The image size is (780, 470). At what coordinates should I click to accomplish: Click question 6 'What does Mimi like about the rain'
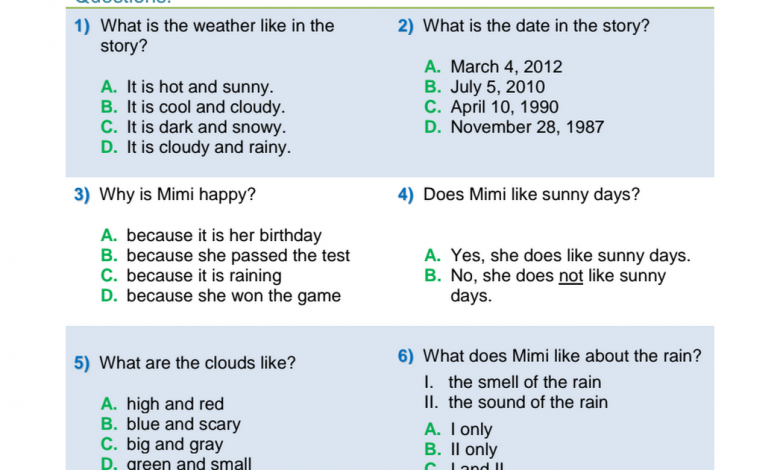(562, 356)
